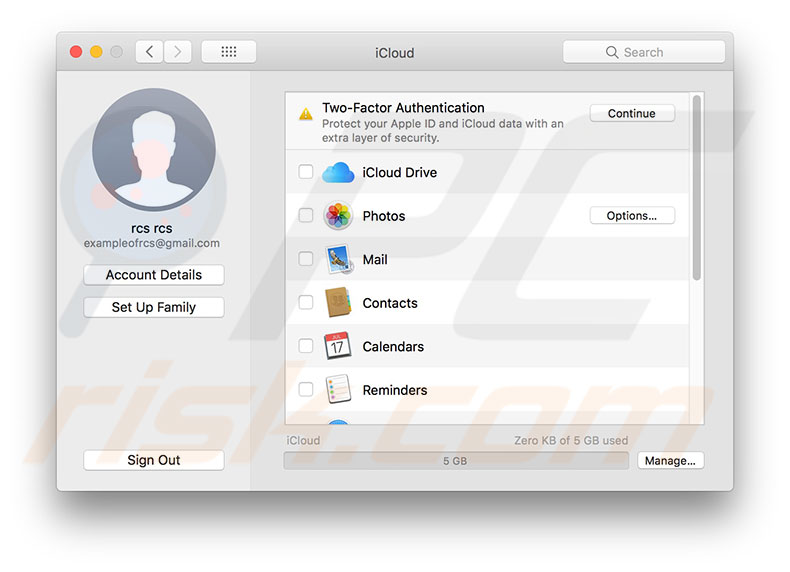This screenshot has width=790, height=572.
Task: Click the magnifying glass search icon
Action: (612, 52)
